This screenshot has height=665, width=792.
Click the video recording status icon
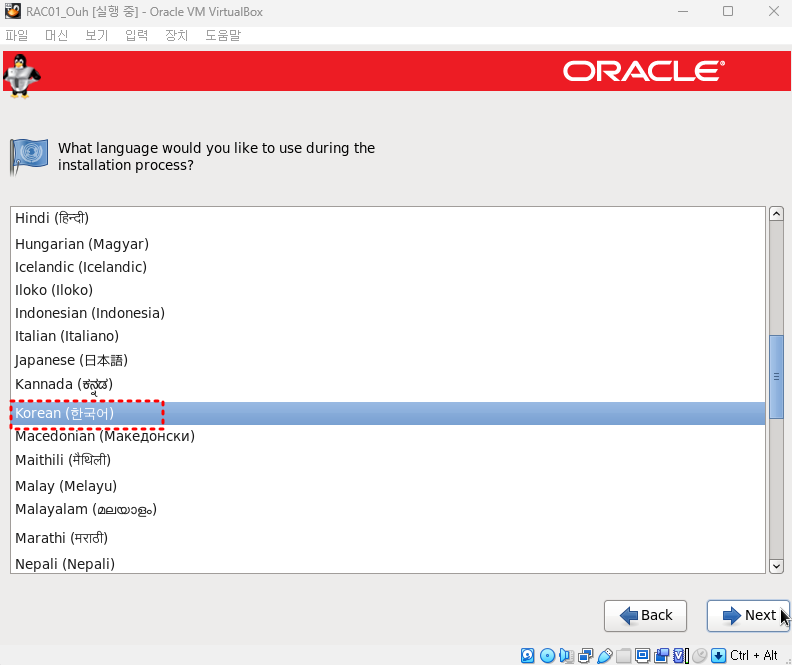[x=661, y=655]
